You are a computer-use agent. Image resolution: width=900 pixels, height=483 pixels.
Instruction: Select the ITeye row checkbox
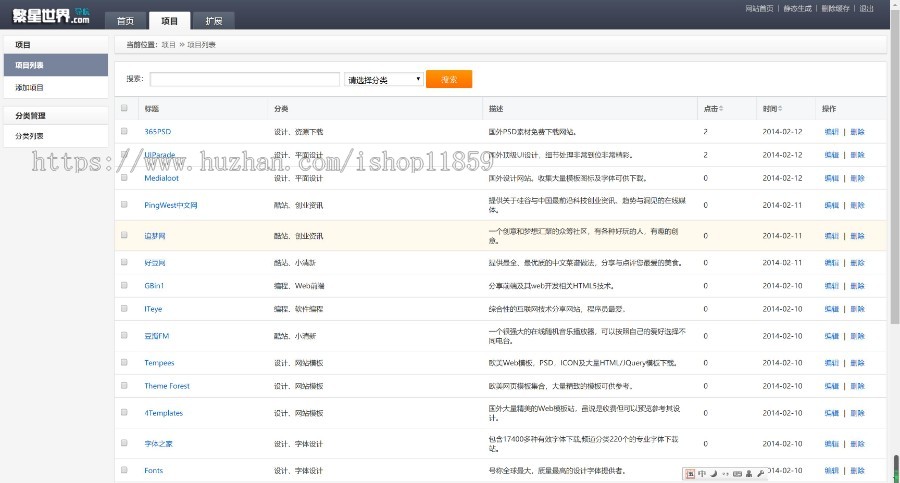(124, 308)
